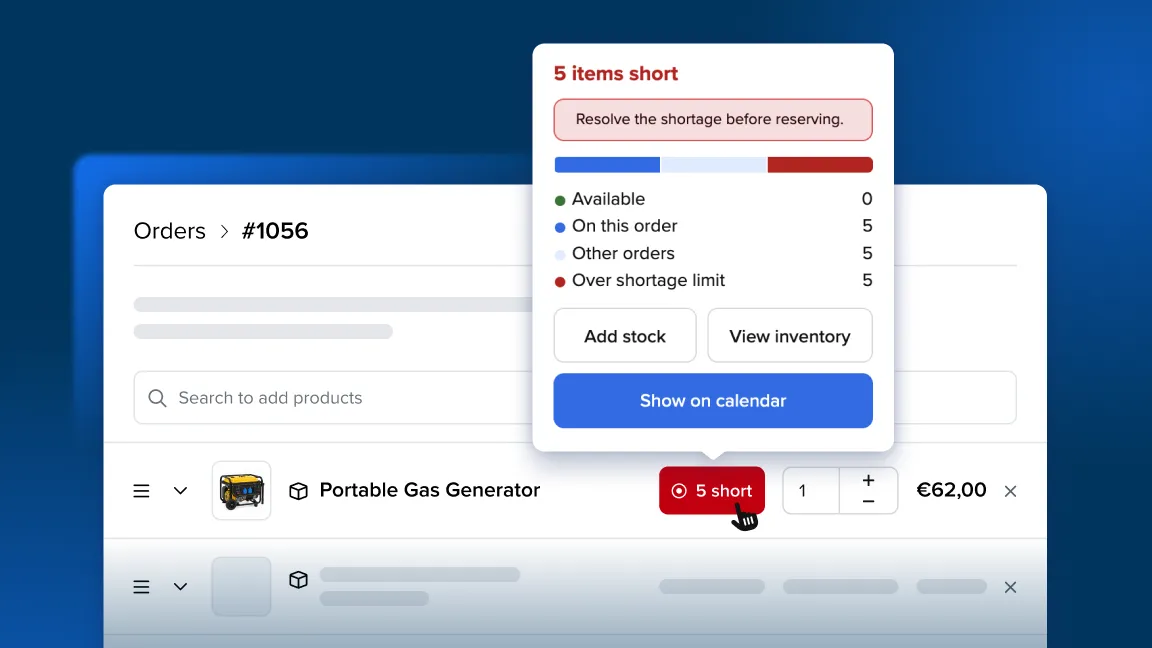Click Show on calendar button

pos(713,400)
